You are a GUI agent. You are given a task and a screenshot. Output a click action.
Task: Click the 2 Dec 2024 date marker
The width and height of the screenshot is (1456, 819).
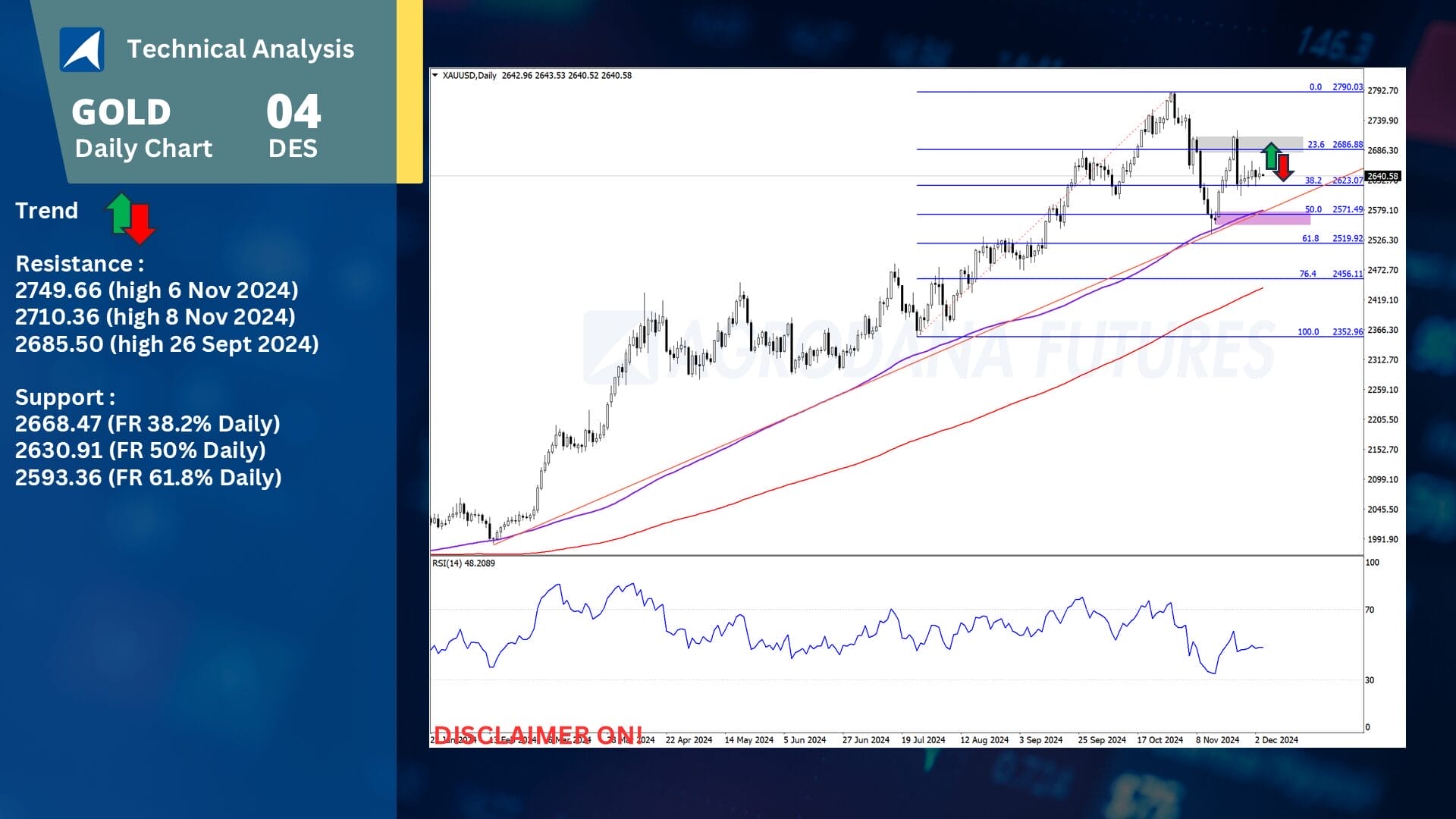coord(1276,739)
